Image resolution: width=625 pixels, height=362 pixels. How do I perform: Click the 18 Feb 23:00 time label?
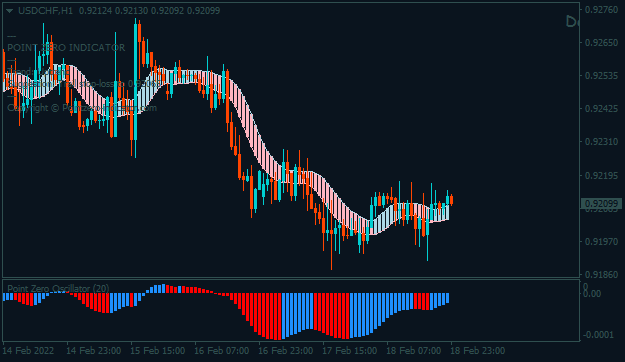(x=478, y=351)
